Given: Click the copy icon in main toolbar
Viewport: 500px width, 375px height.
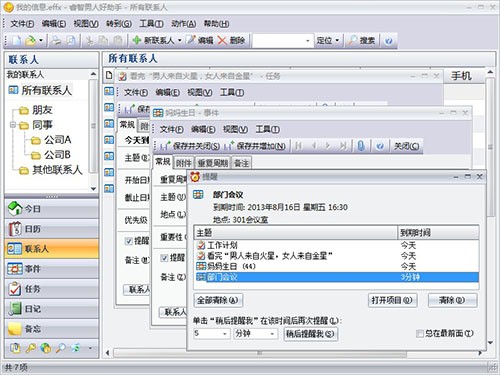Looking at the screenshot, I should coord(103,41).
